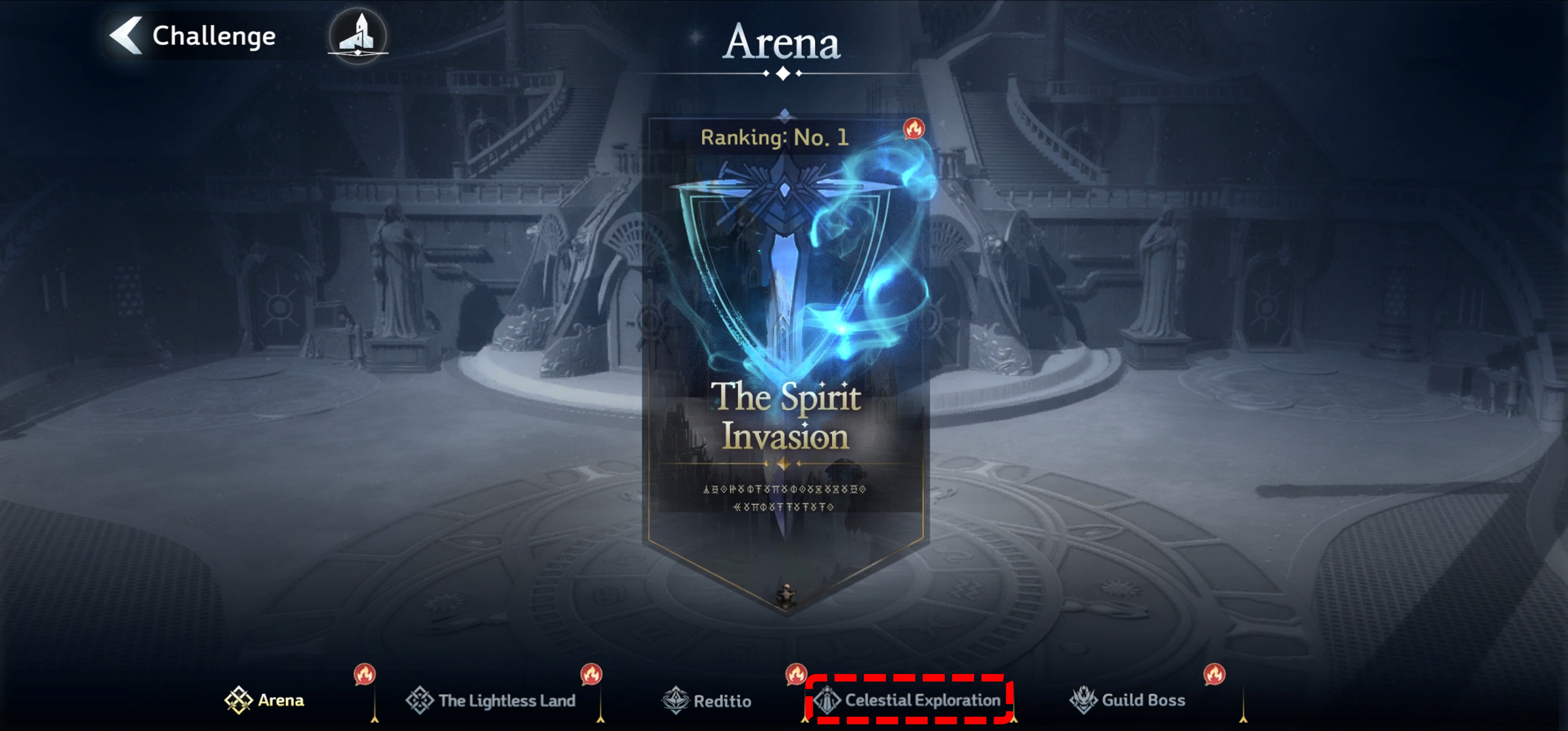Click the back arrow beside Challenge
The image size is (1568, 731).
(126, 35)
